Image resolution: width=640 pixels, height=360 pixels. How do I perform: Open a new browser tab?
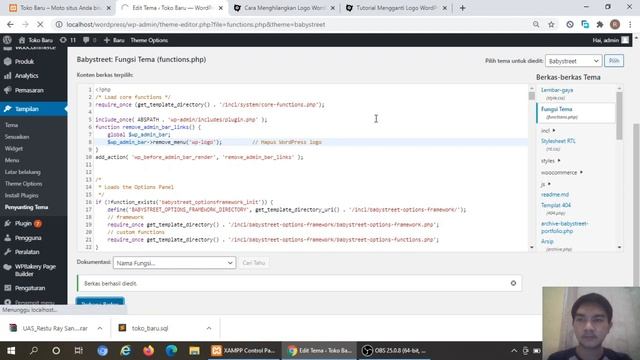point(462,8)
